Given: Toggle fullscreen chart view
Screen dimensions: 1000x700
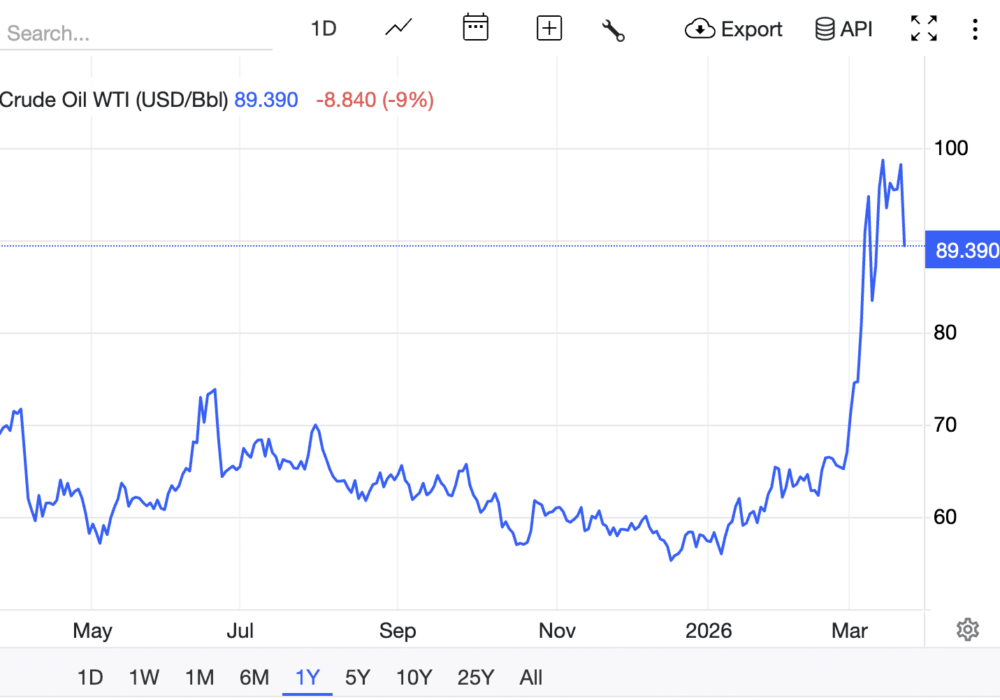Looking at the screenshot, I should tap(924, 28).
